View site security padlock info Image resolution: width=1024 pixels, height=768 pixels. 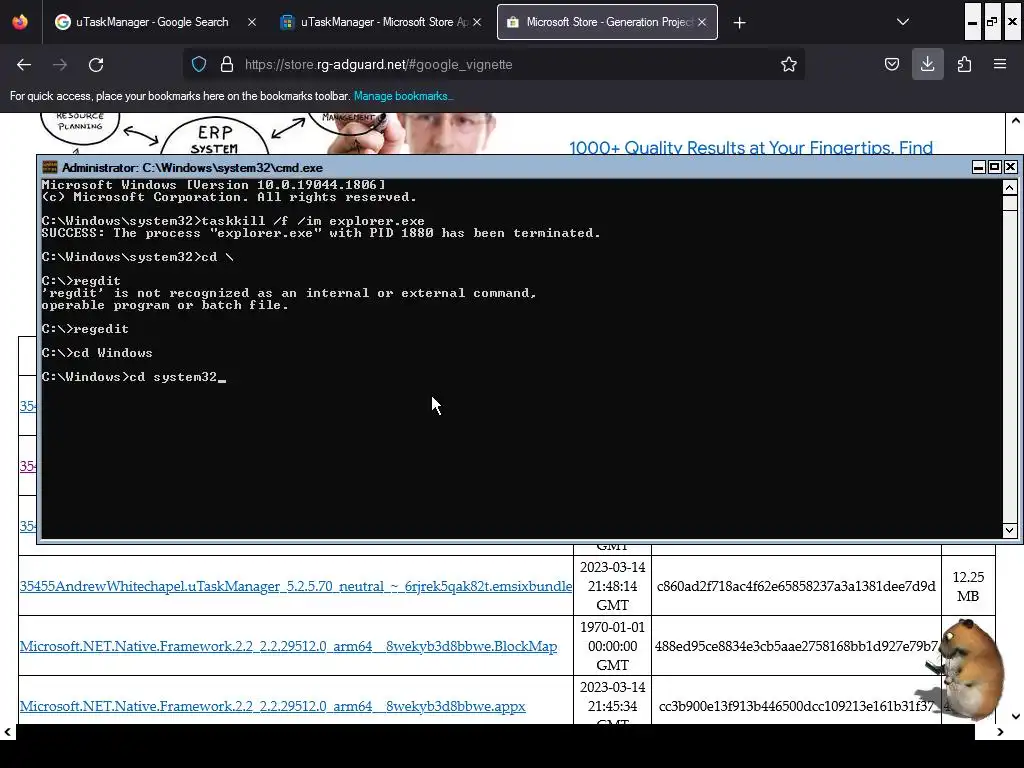coord(227,64)
